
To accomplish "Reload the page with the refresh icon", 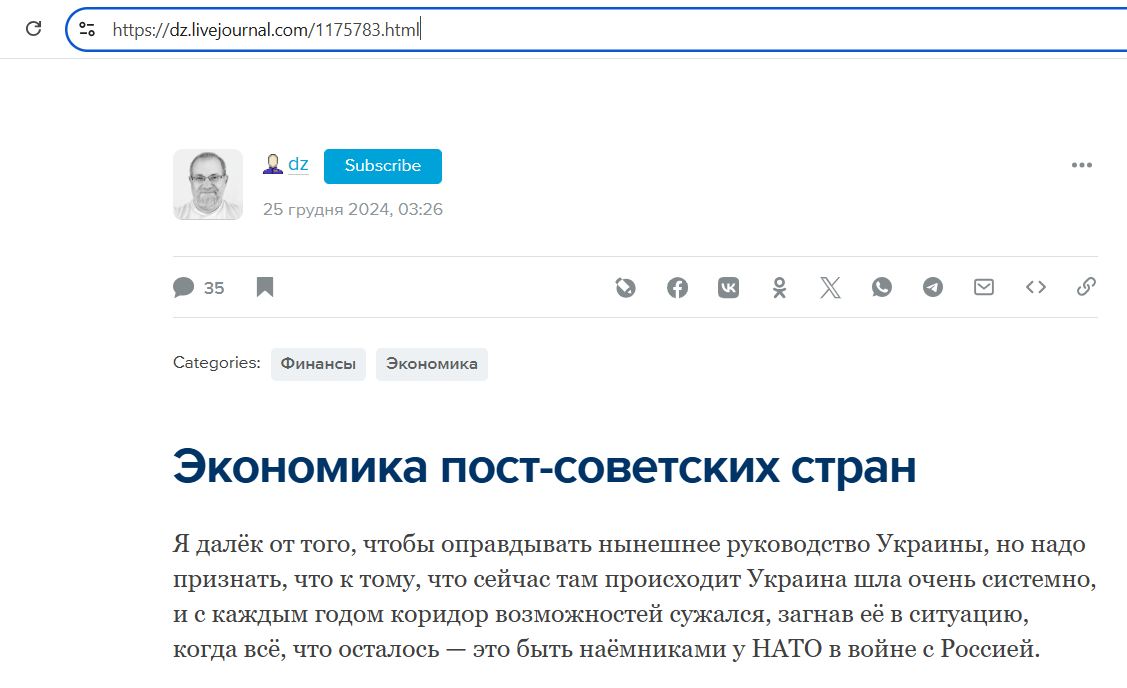I will tap(33, 29).
